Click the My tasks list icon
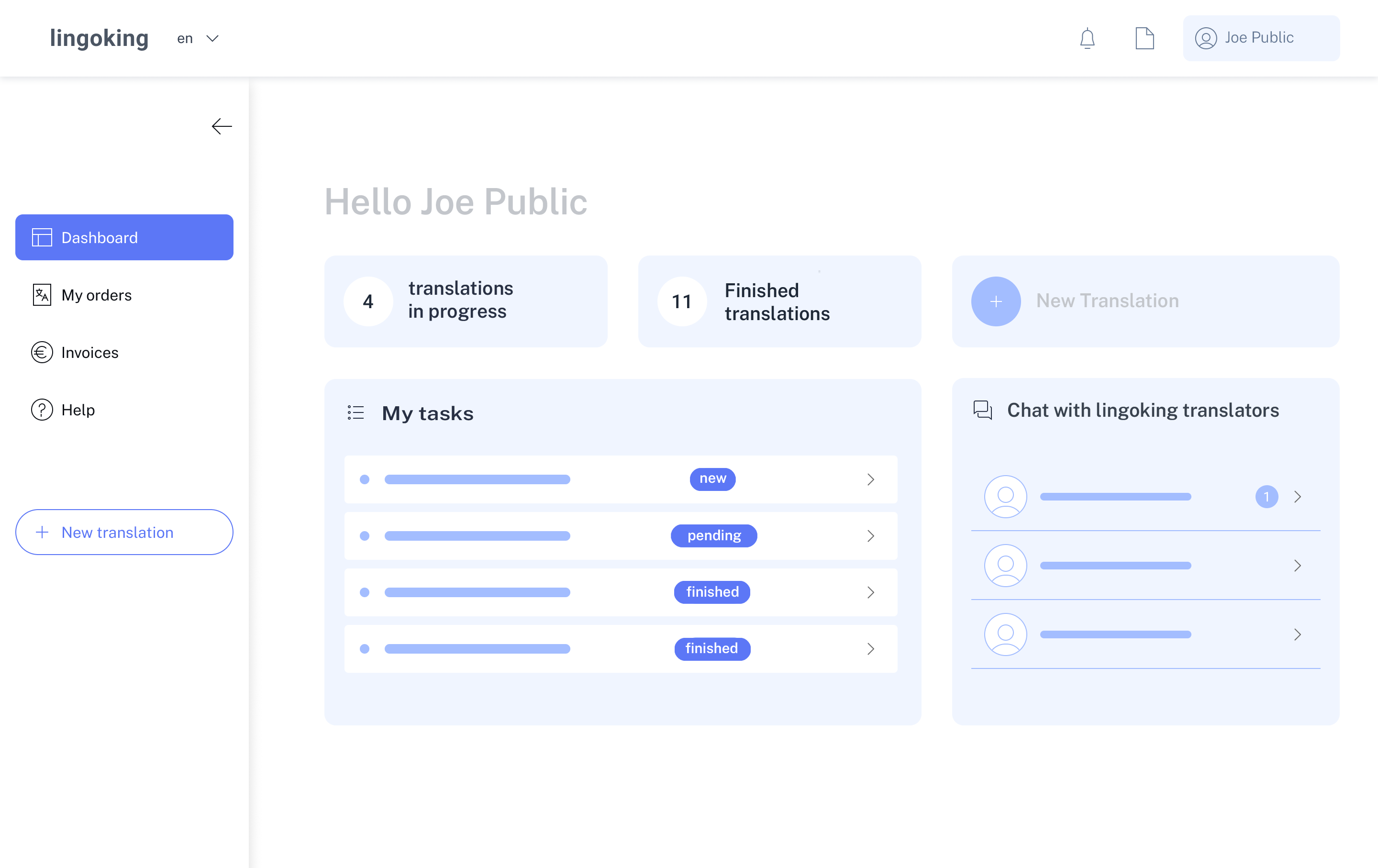The width and height of the screenshot is (1378, 868). (356, 412)
